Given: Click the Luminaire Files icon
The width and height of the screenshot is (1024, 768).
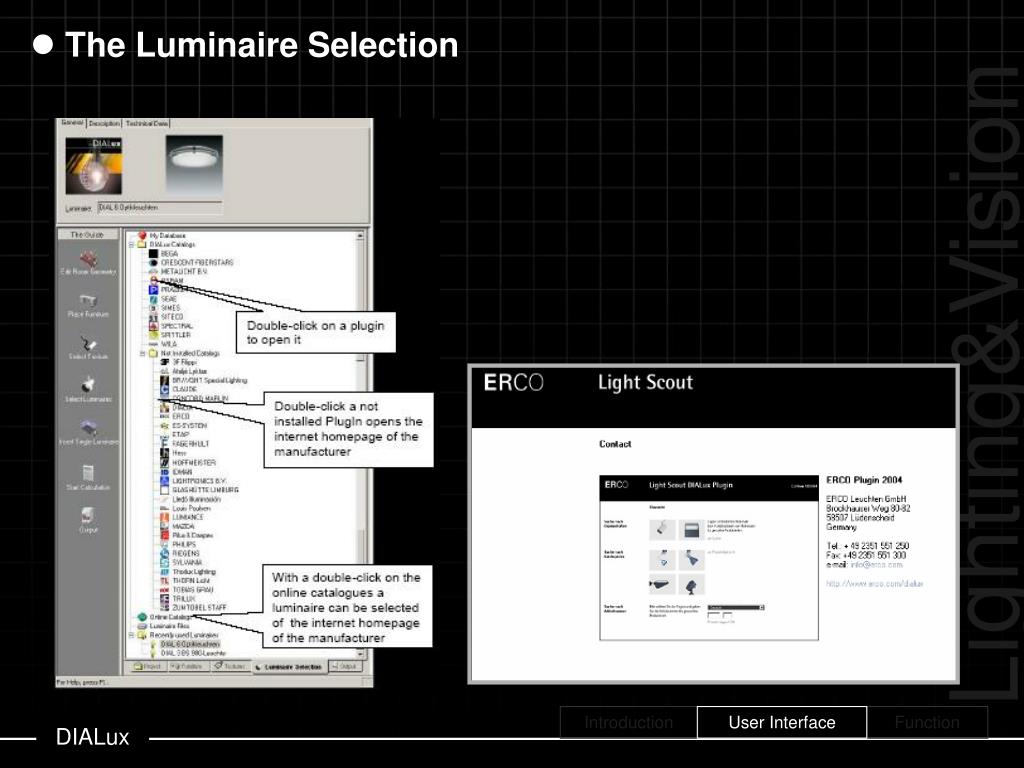Looking at the screenshot, I should [142, 626].
